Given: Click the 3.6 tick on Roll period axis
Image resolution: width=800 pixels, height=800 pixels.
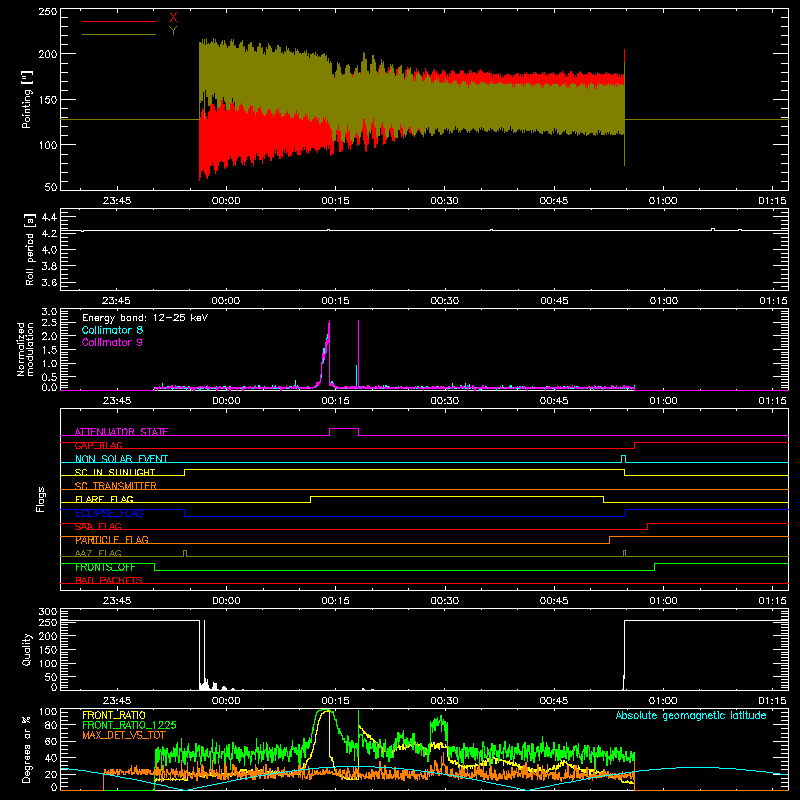Looking at the screenshot, I should click(49, 282).
